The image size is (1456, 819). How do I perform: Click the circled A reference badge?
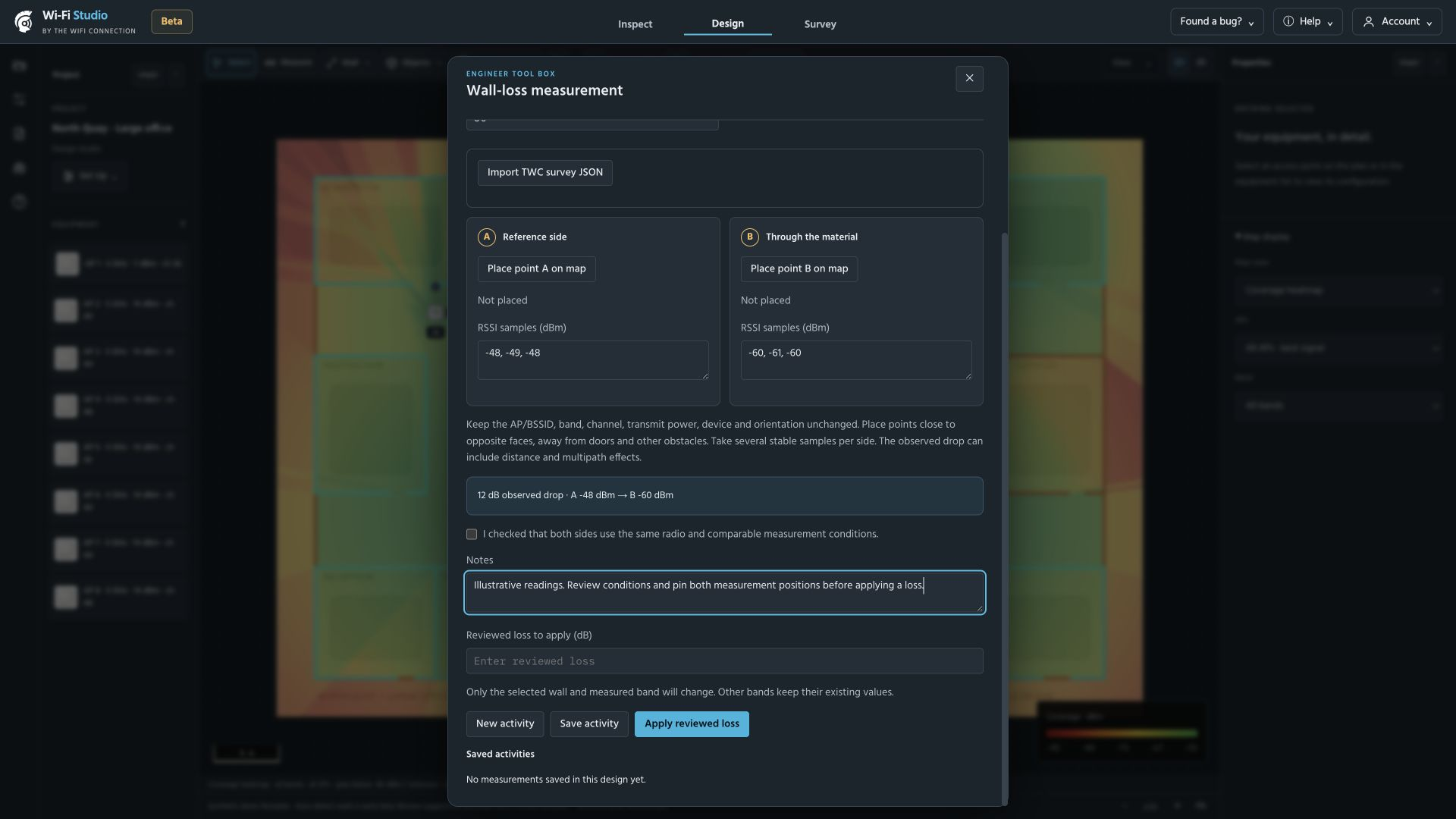click(487, 237)
